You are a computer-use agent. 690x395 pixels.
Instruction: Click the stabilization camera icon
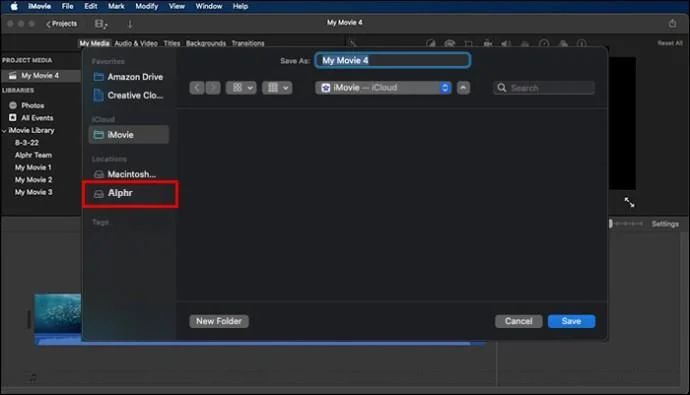point(488,44)
